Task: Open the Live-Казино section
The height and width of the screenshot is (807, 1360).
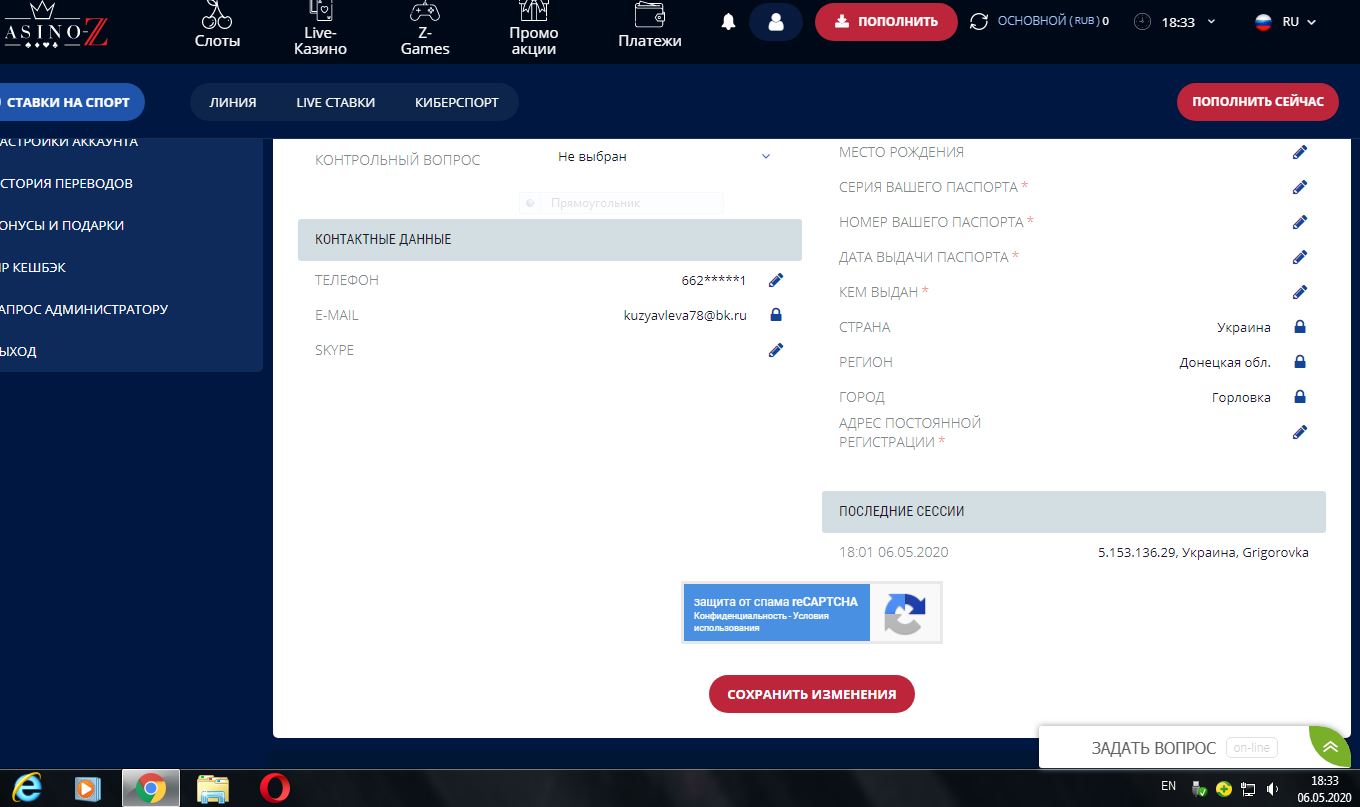Action: tap(320, 28)
